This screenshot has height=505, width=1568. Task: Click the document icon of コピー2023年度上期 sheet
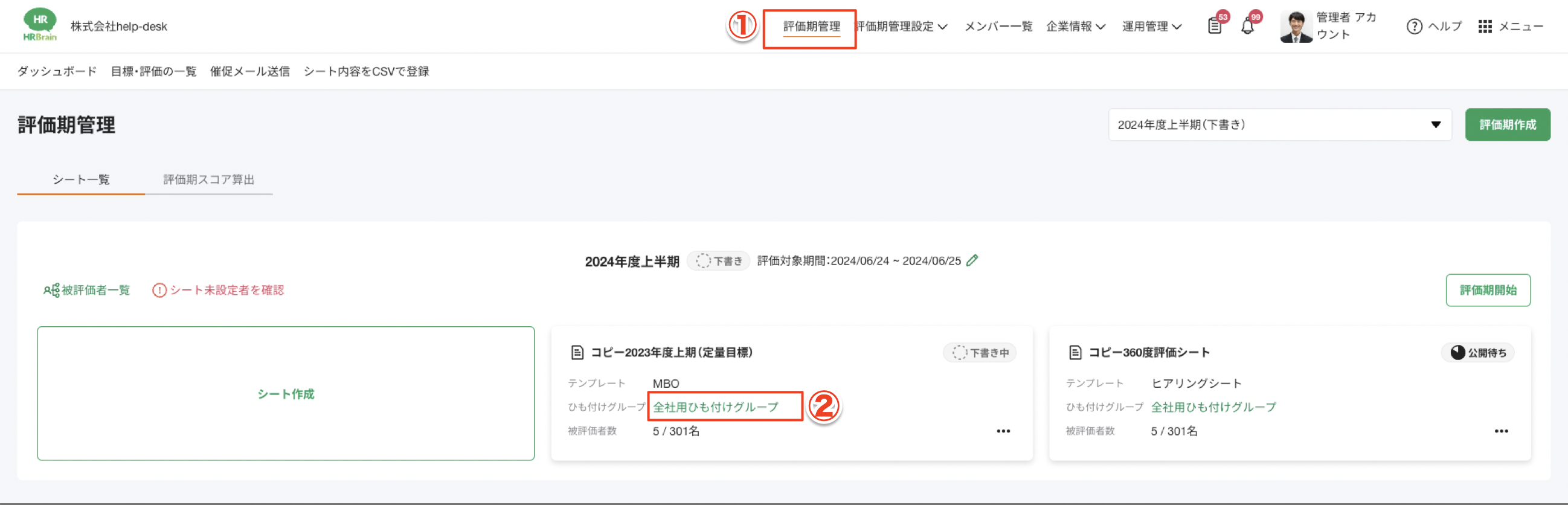577,352
